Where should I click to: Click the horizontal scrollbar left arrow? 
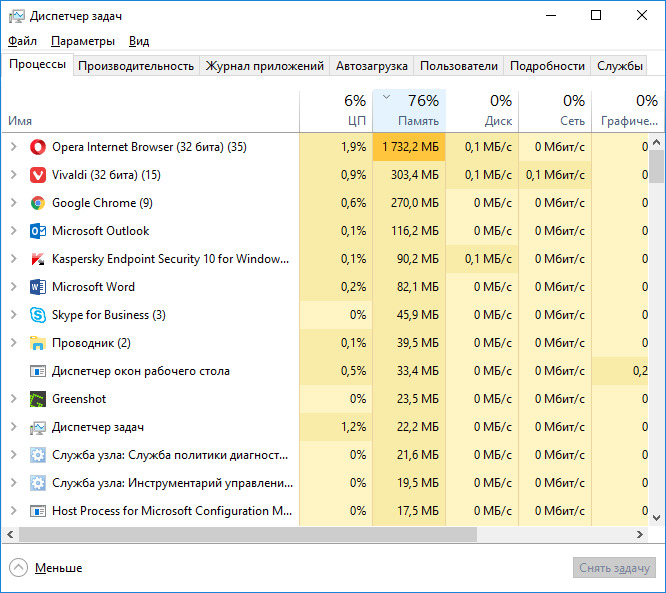10,535
